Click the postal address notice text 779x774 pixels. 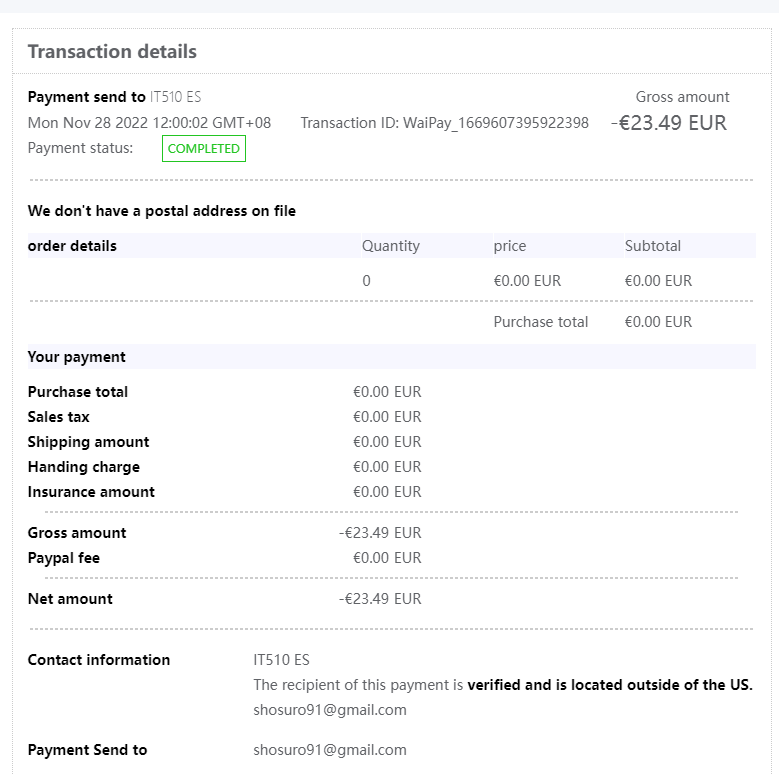[162, 211]
